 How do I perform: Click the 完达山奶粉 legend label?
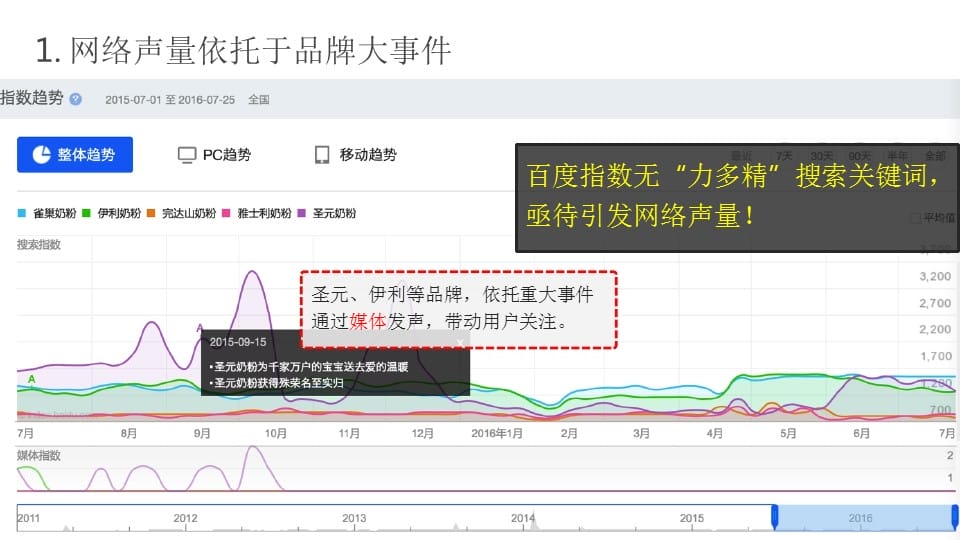pyautogui.click(x=189, y=213)
